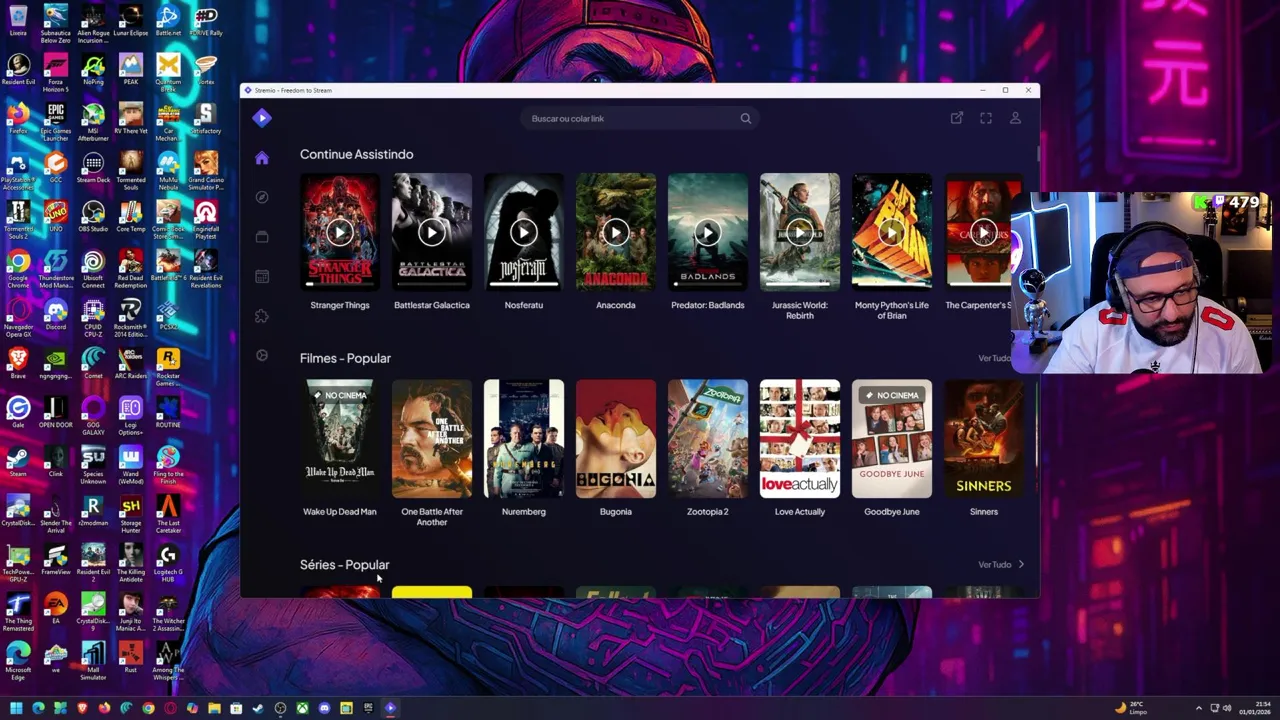Image resolution: width=1280 pixels, height=720 pixels.
Task: Select the GOG GALAXY desktop shortcut
Action: coord(93,414)
